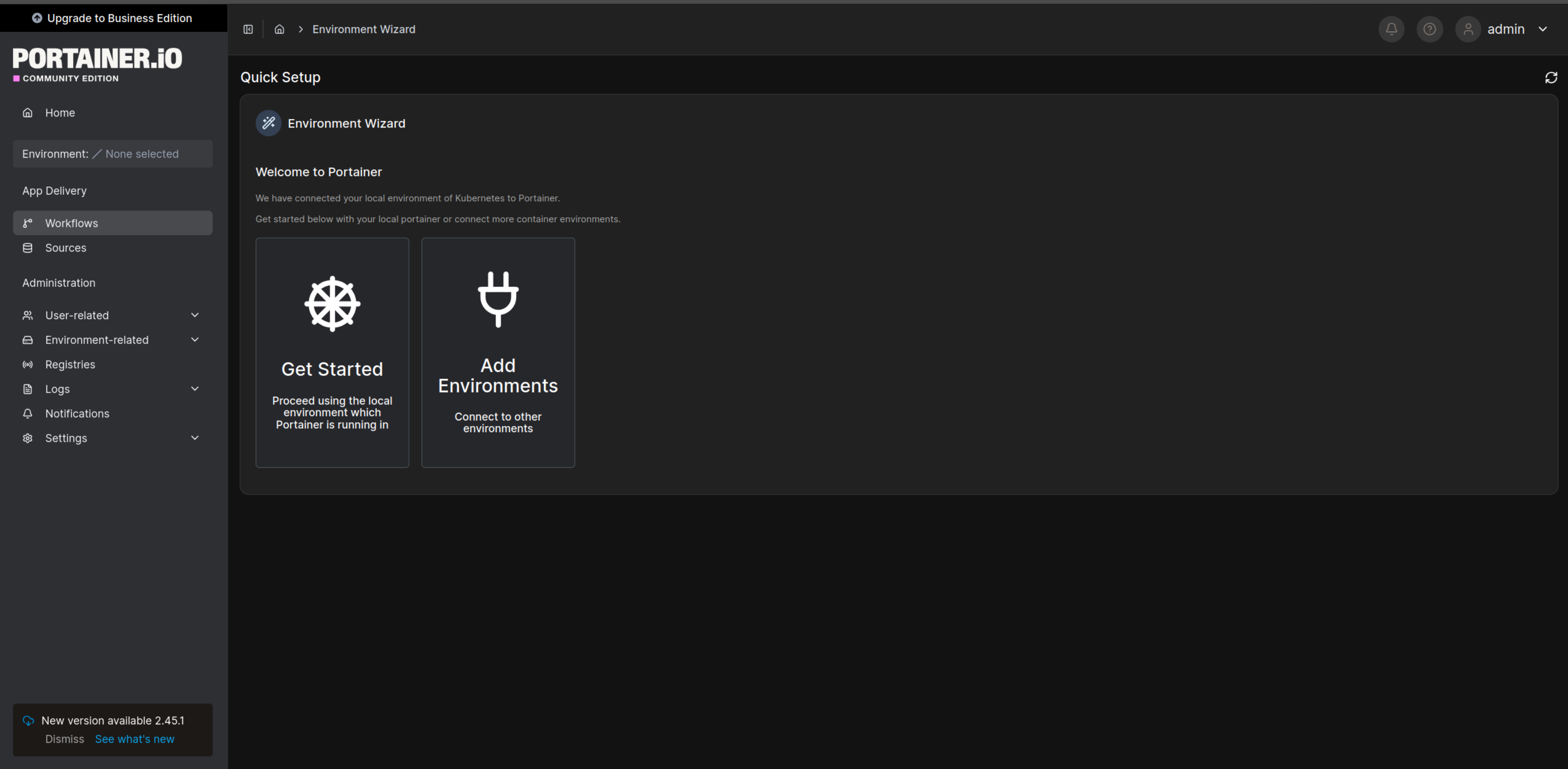This screenshot has height=769, width=1568.
Task: Click the admin username text
Action: tap(1506, 29)
